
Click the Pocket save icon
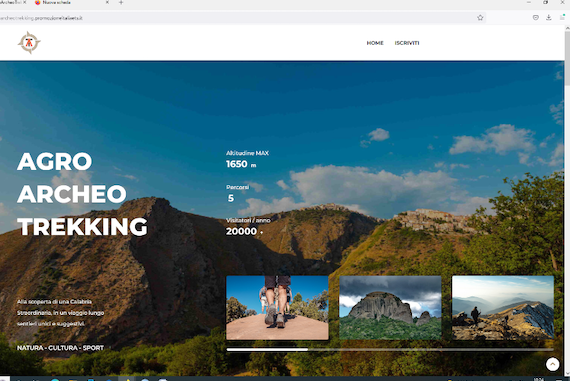pyautogui.click(x=535, y=17)
